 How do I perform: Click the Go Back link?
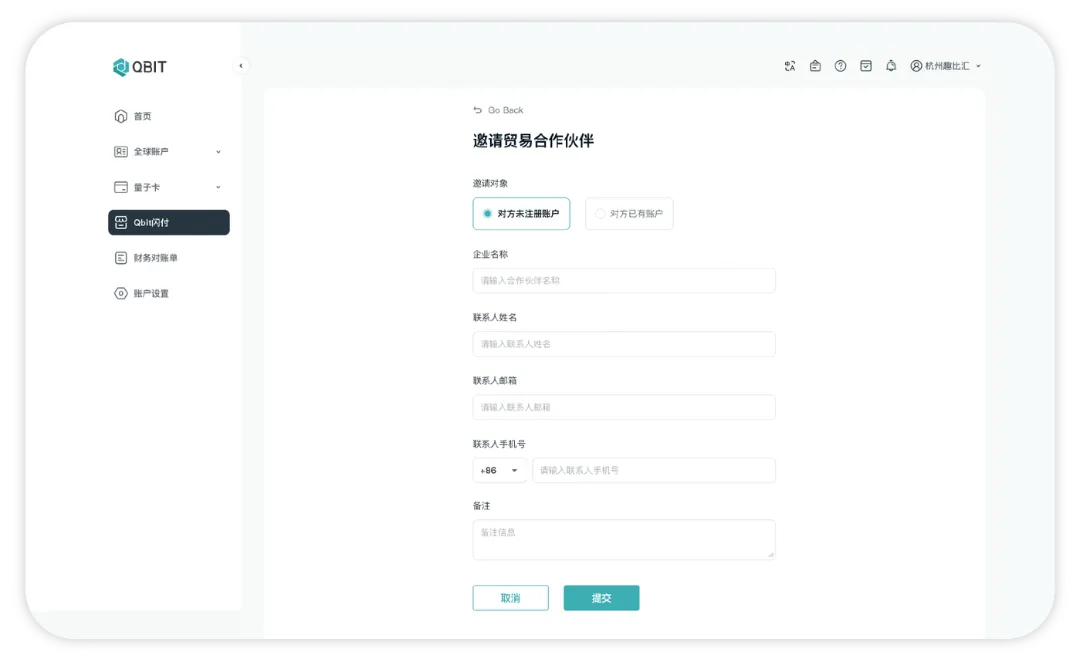point(498,110)
